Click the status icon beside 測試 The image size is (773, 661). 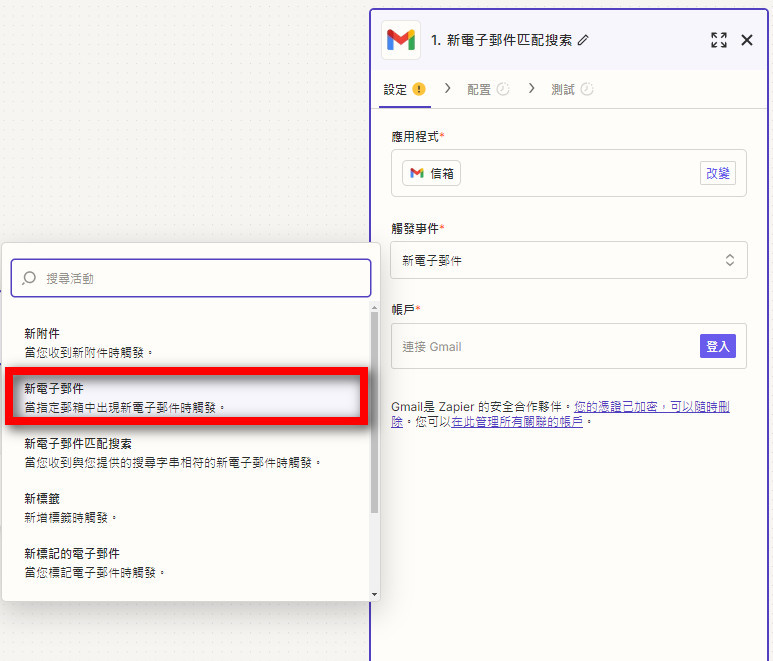pos(587,89)
